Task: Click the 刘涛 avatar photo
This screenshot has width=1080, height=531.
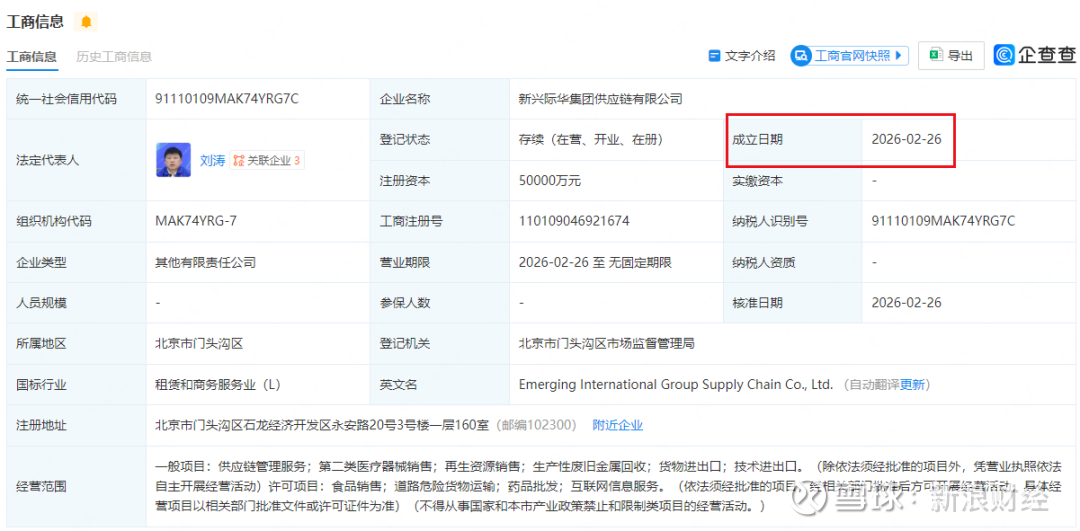Action: tap(174, 160)
